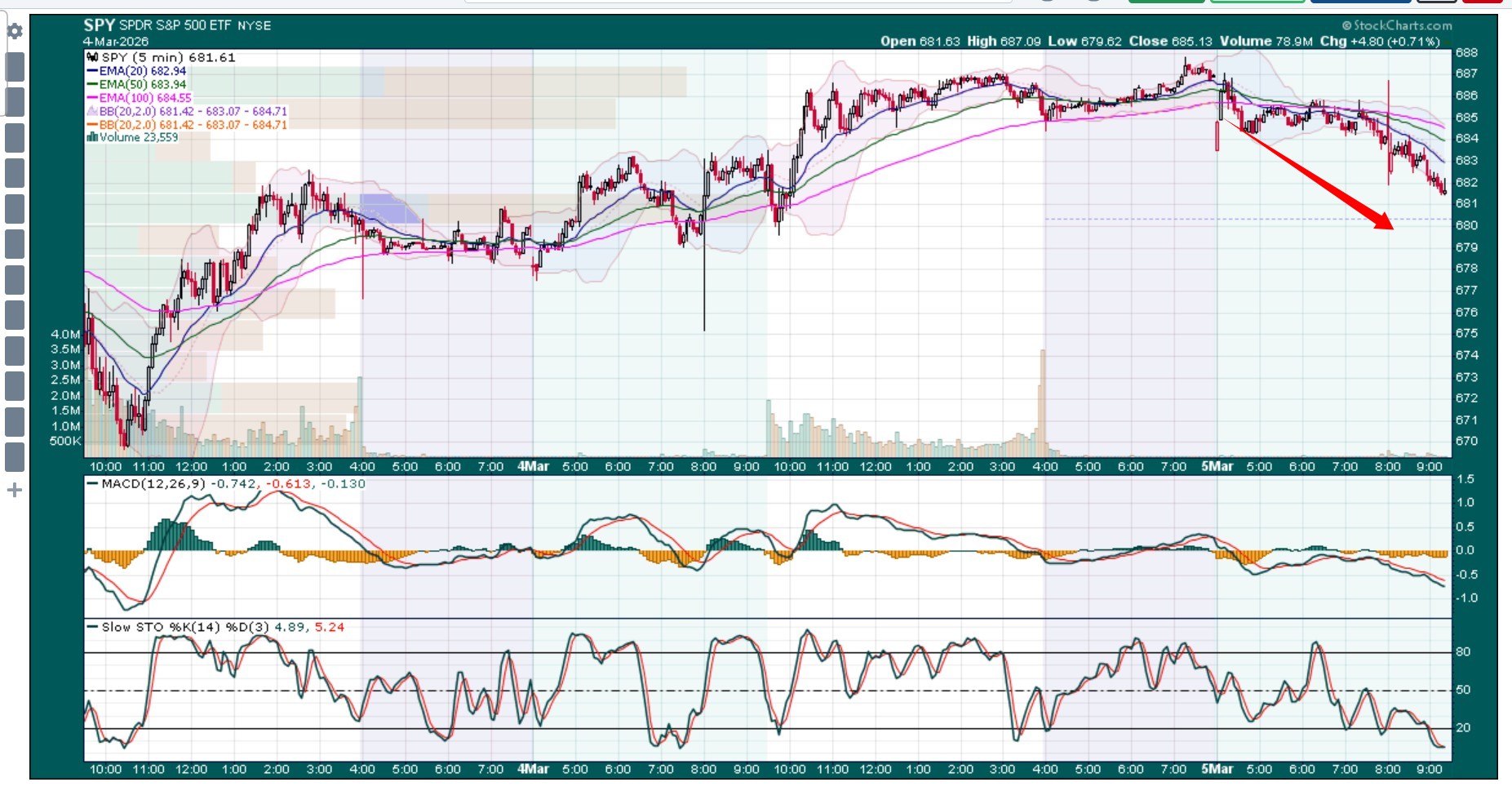The height and width of the screenshot is (791, 1512).
Task: Click the SPDR S&P 500 ETF name
Action: tap(175, 25)
